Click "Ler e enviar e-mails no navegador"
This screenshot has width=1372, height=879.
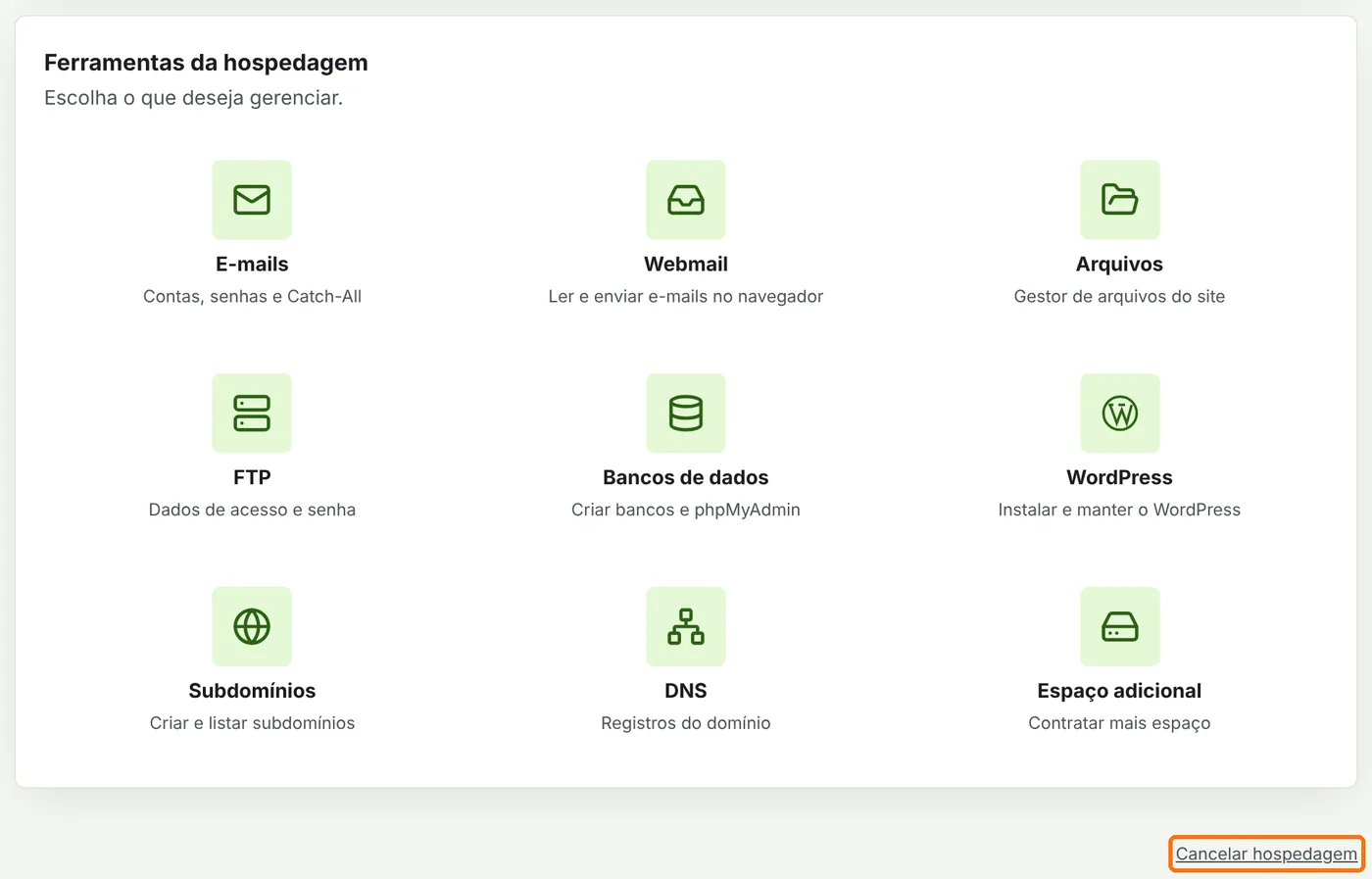(686, 297)
